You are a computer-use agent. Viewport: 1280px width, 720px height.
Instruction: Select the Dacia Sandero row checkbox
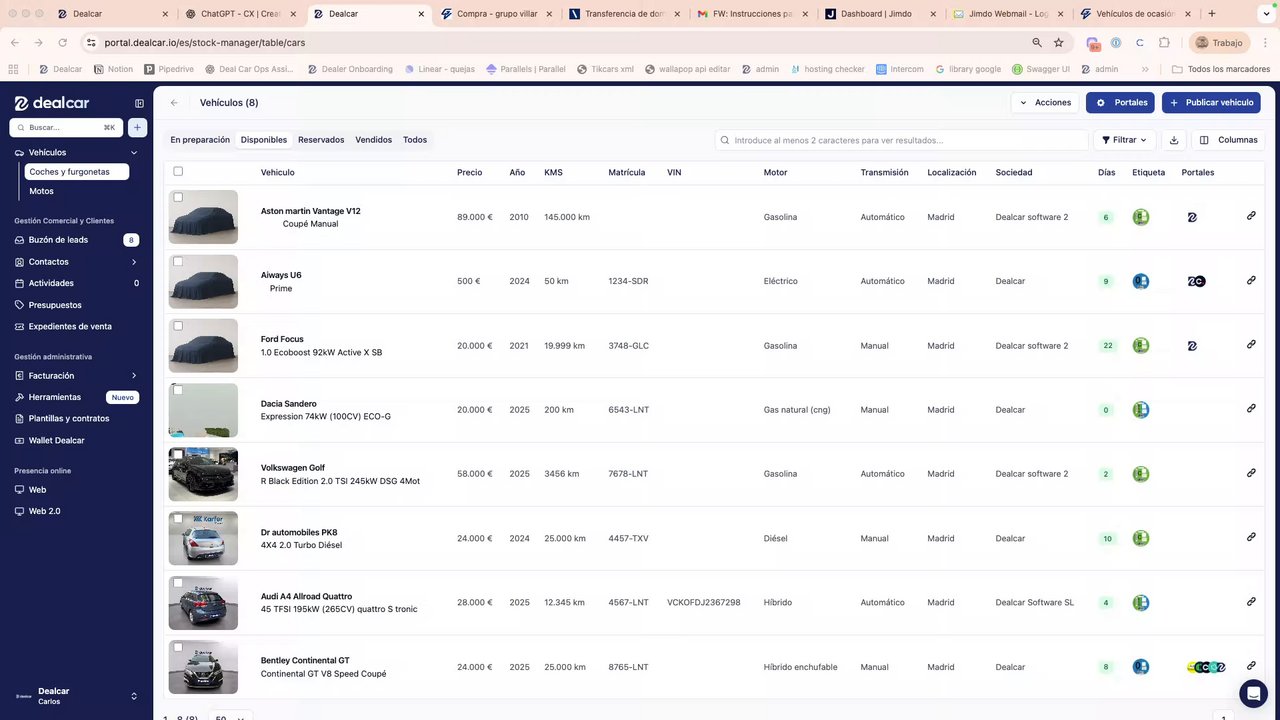click(178, 390)
